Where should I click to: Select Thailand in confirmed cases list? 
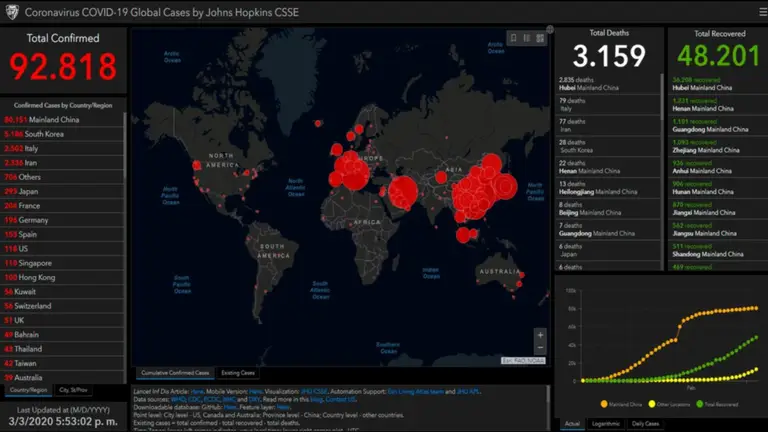(62, 349)
